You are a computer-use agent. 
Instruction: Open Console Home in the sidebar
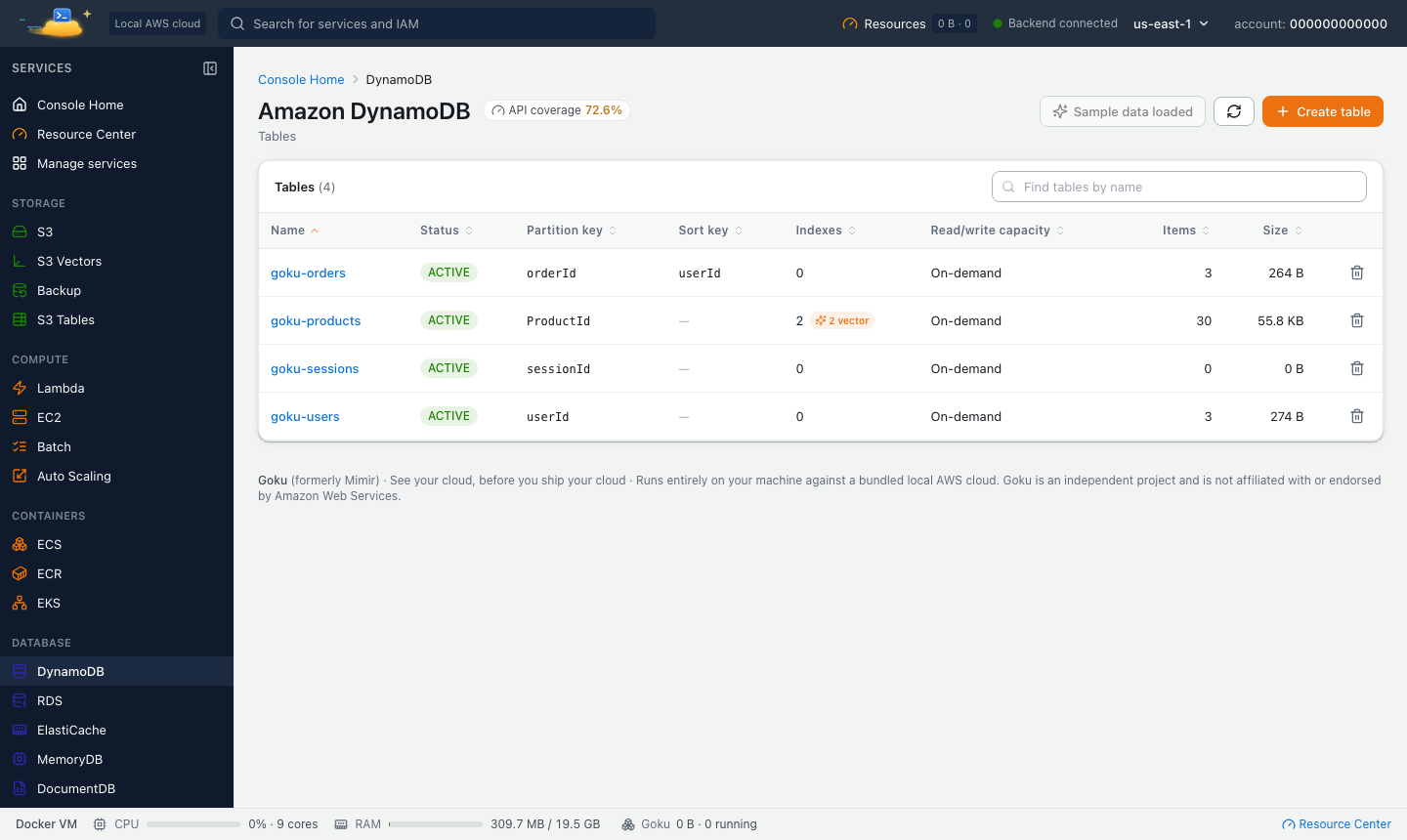(116, 105)
